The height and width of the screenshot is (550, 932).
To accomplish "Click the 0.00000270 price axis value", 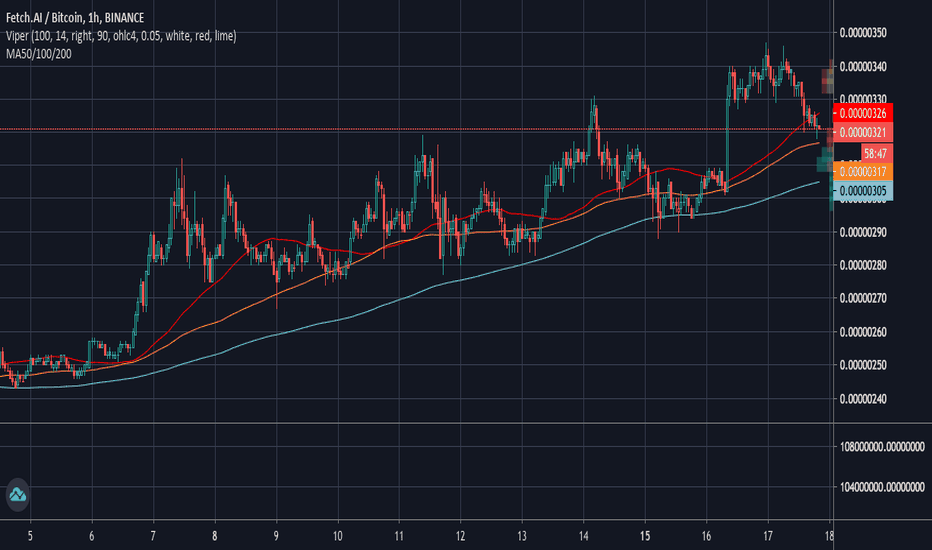I will point(863,298).
